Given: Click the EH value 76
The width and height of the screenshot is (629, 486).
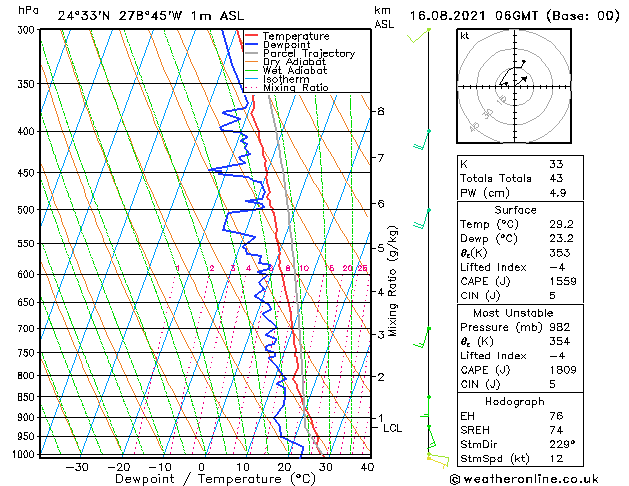Looking at the screenshot, I should 556,416.
